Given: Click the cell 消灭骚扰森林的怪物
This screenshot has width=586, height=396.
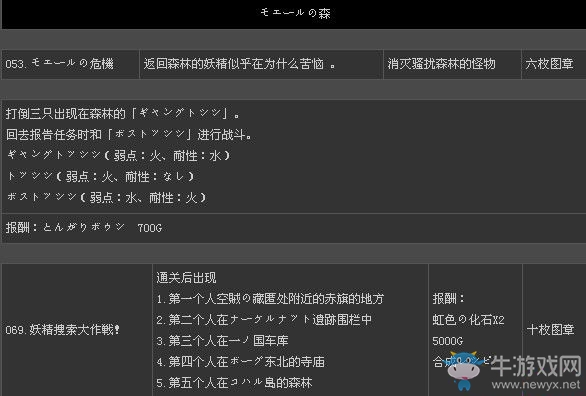Looking at the screenshot, I should (452, 64).
